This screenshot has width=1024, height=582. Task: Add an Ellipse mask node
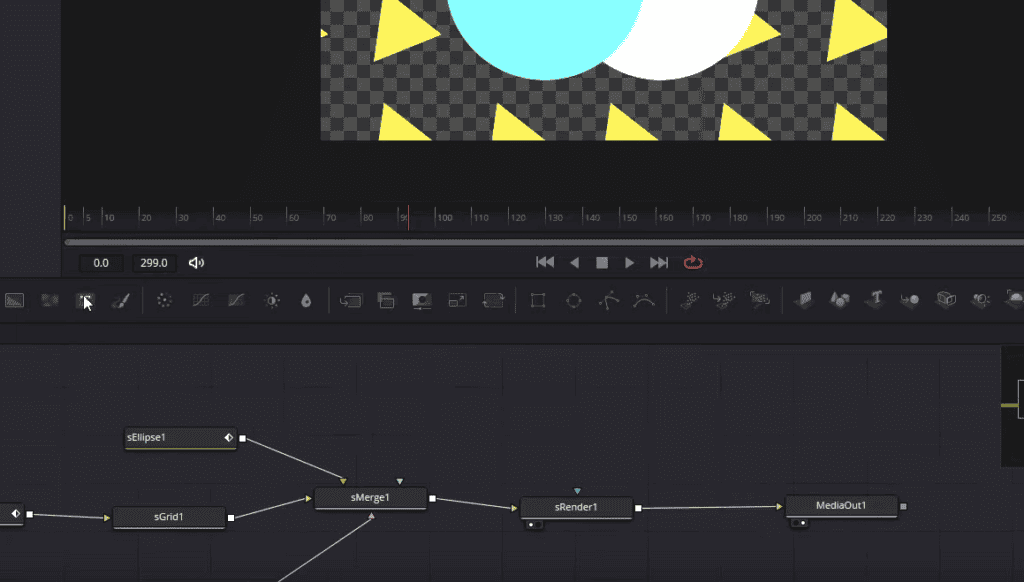573,300
